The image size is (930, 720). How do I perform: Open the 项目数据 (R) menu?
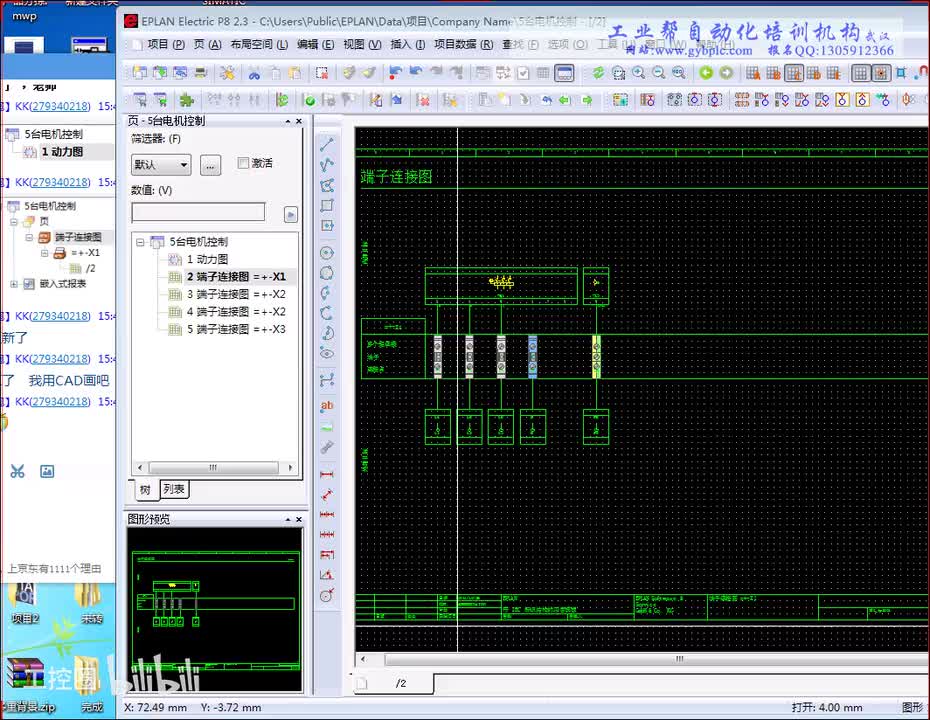[463, 44]
